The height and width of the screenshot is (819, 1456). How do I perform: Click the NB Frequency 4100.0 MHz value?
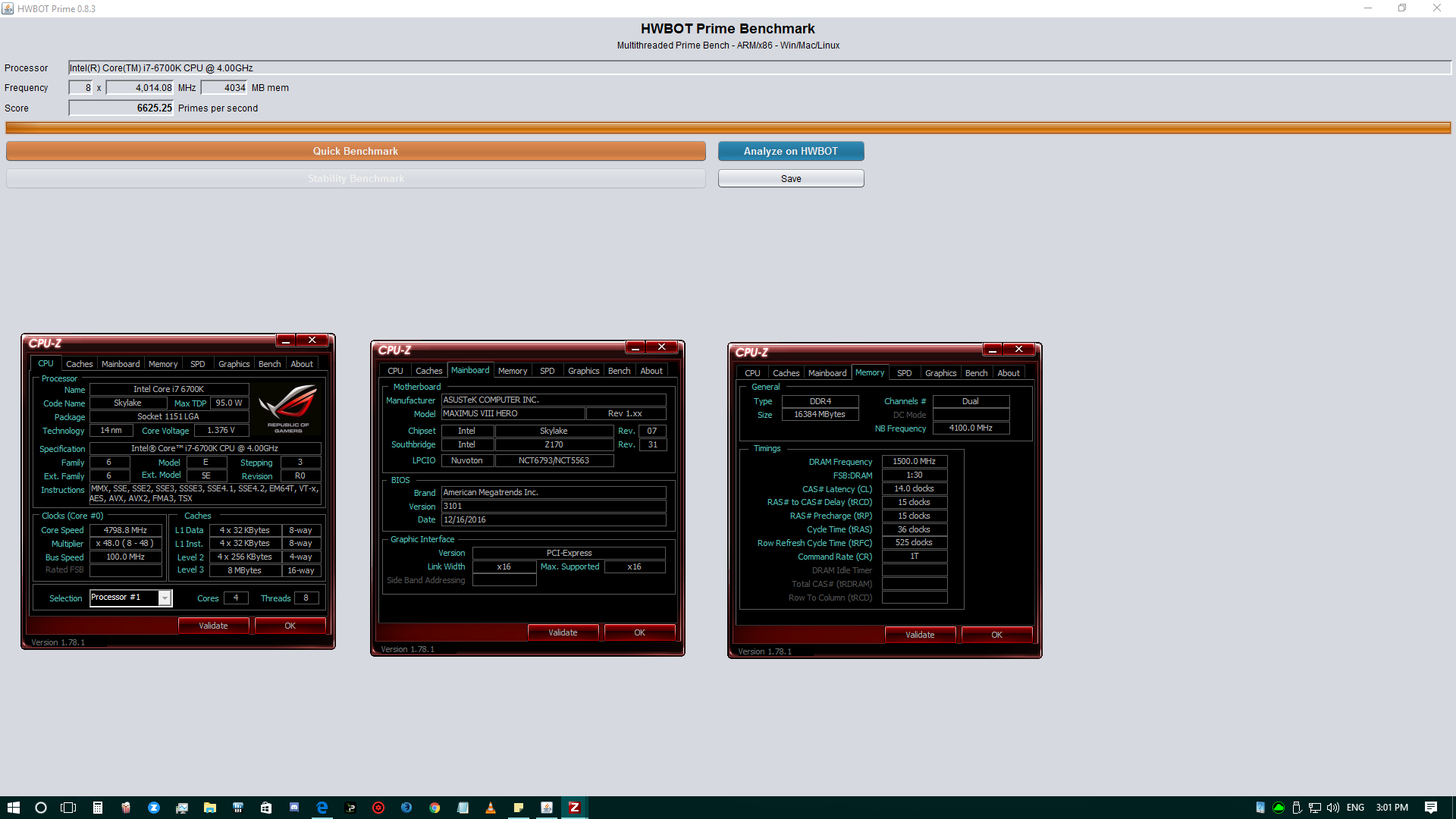click(x=971, y=428)
